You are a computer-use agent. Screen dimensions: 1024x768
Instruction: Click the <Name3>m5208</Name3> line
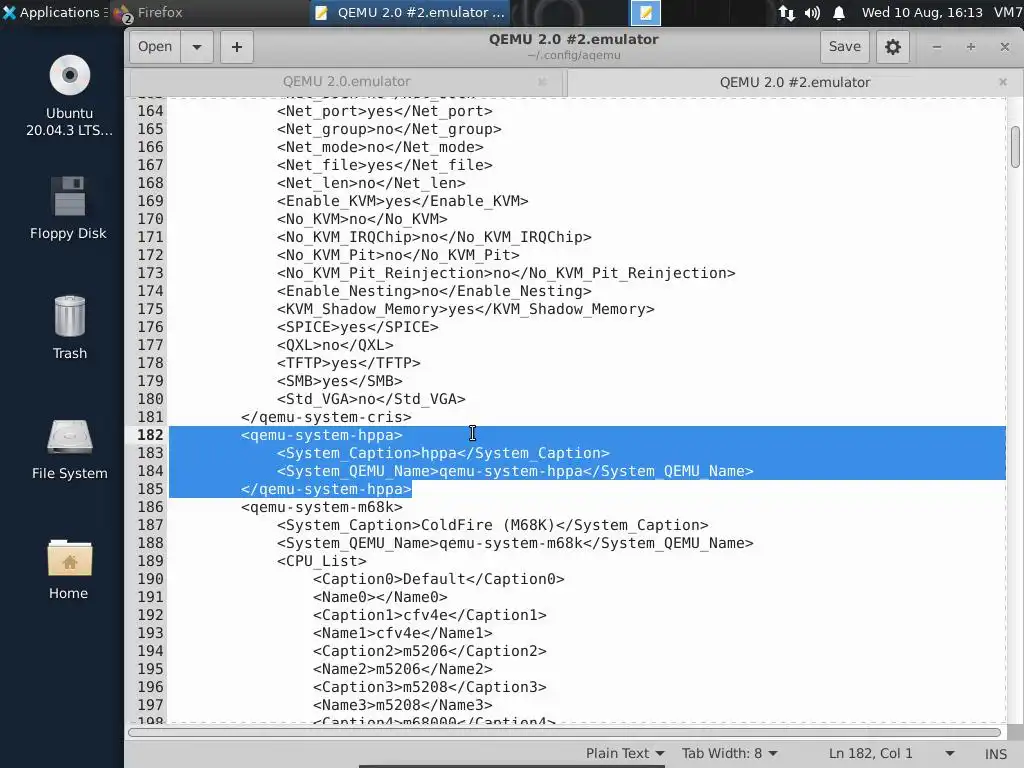pos(402,705)
